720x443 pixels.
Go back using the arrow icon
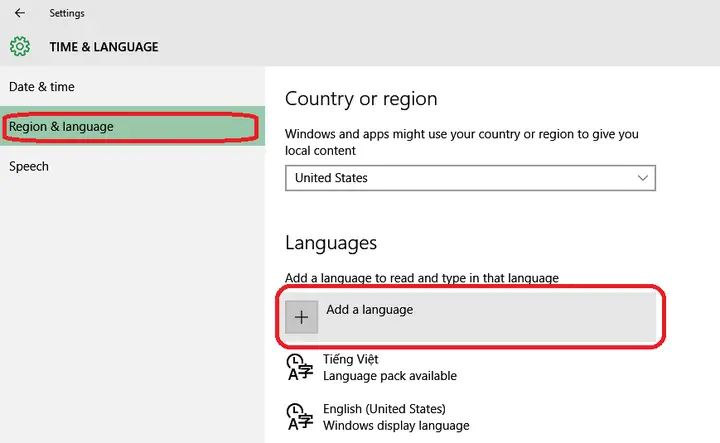tap(20, 13)
